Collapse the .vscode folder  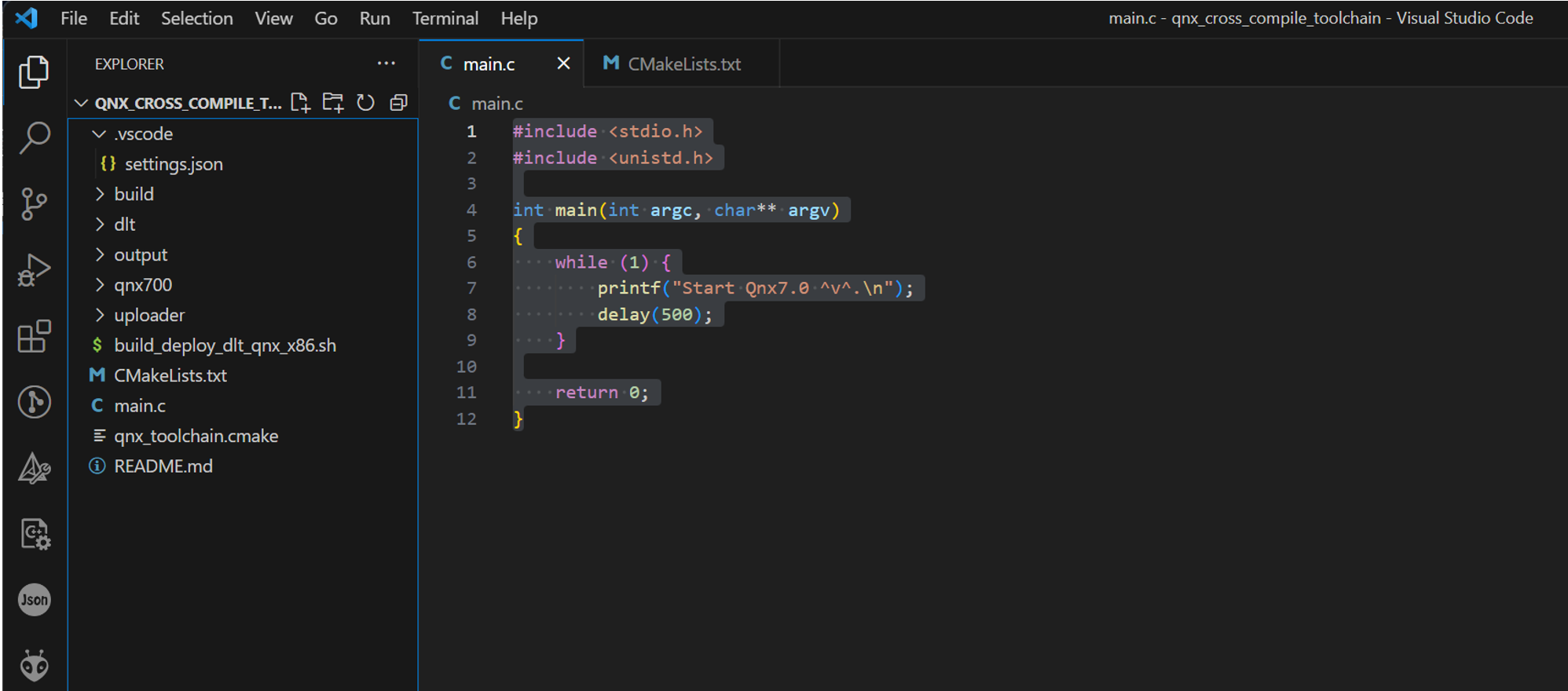click(x=99, y=134)
